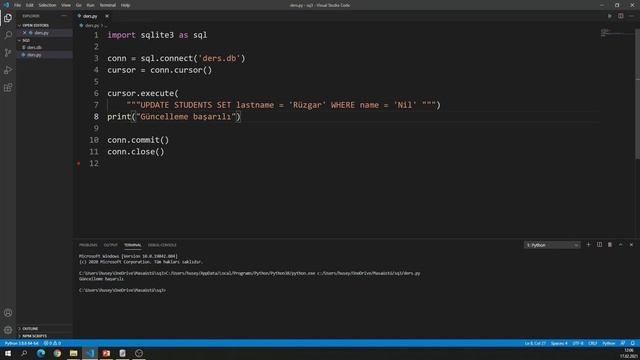
Task: Select ders.db file in explorer
Action: [34, 47]
